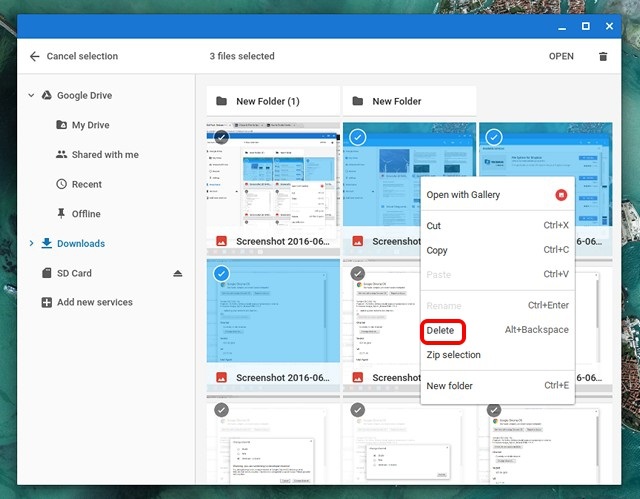Click the Shared with me people icon
The height and width of the screenshot is (499, 640).
(x=61, y=155)
